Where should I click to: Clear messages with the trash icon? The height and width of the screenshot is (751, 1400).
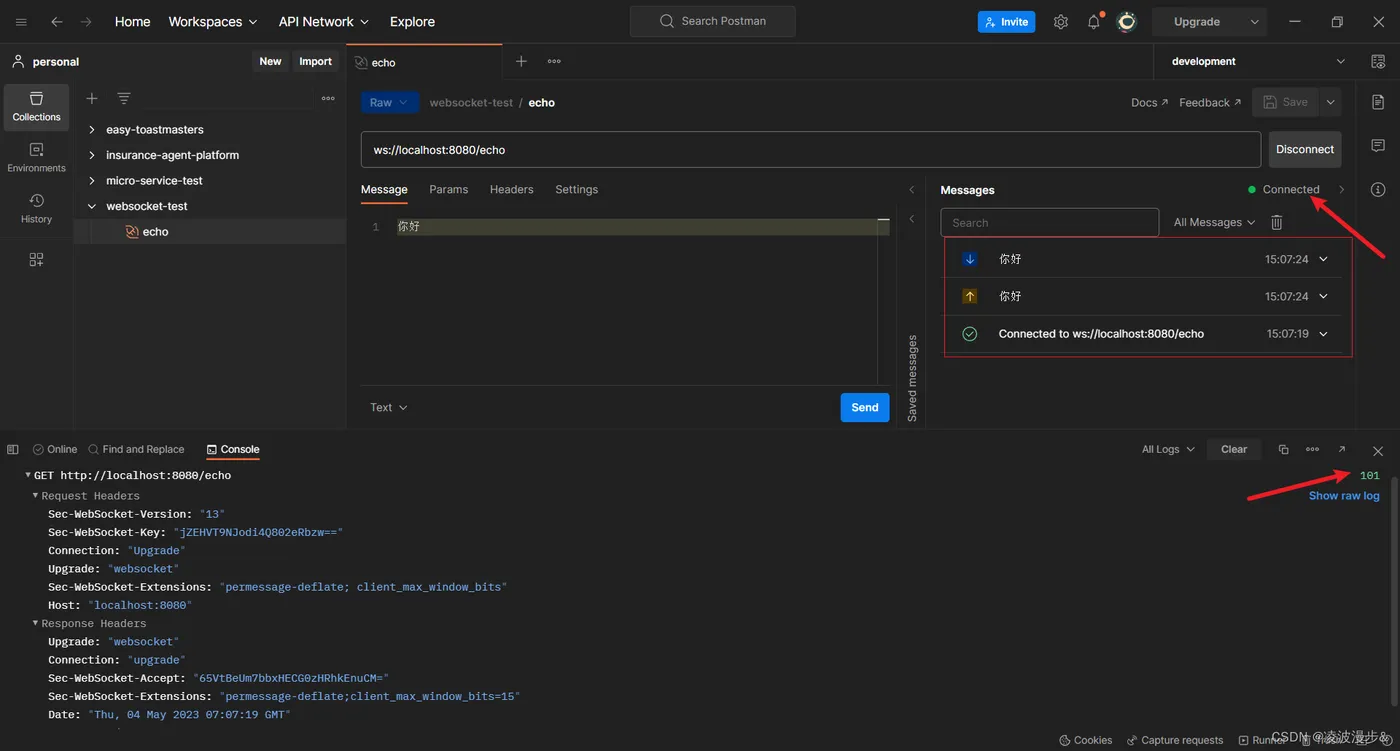[x=1277, y=222]
